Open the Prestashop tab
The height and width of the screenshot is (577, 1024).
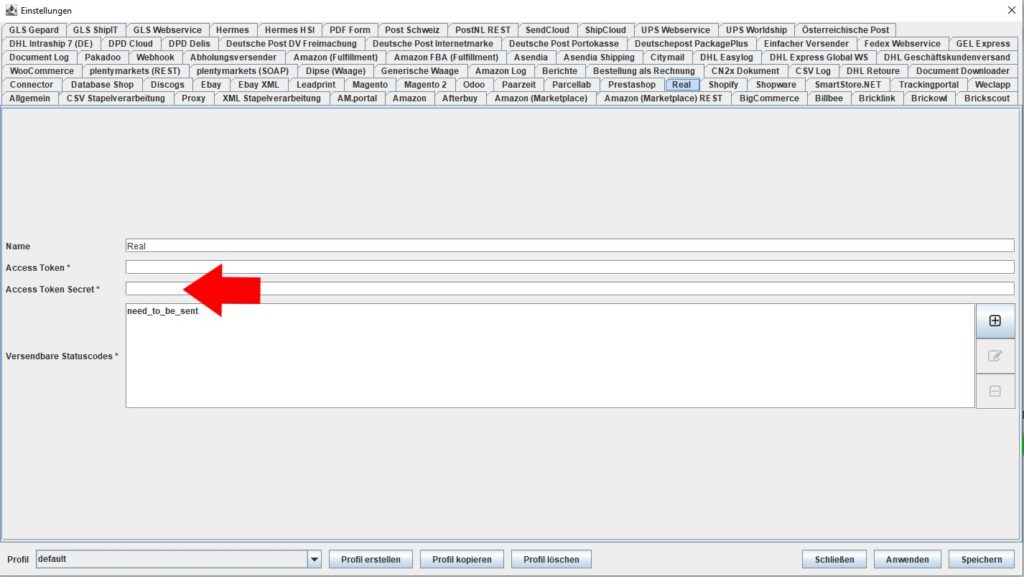click(x=632, y=84)
